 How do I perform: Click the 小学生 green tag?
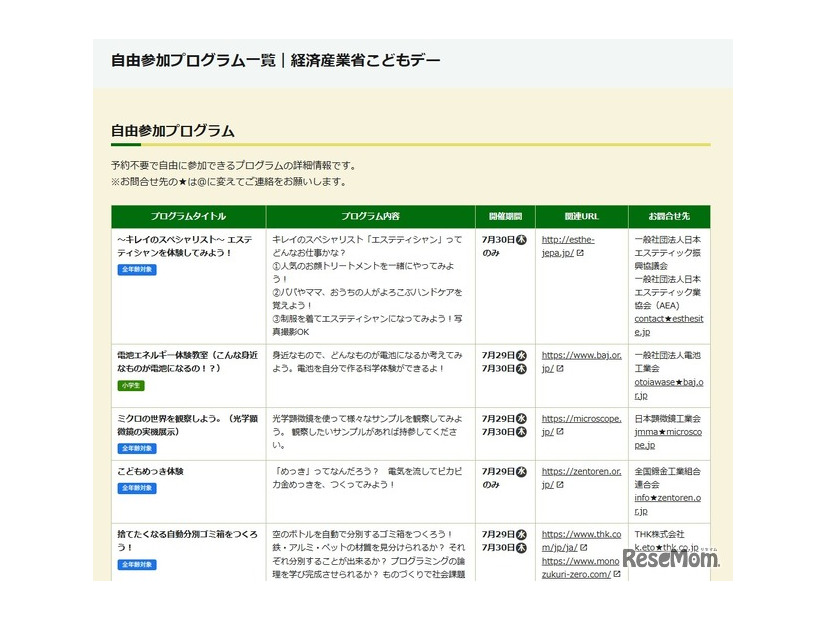click(131, 386)
